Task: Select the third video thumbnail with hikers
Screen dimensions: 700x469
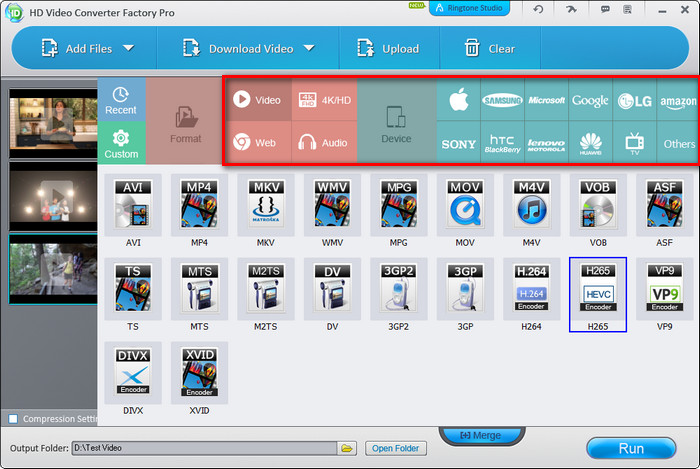Action: (x=54, y=269)
